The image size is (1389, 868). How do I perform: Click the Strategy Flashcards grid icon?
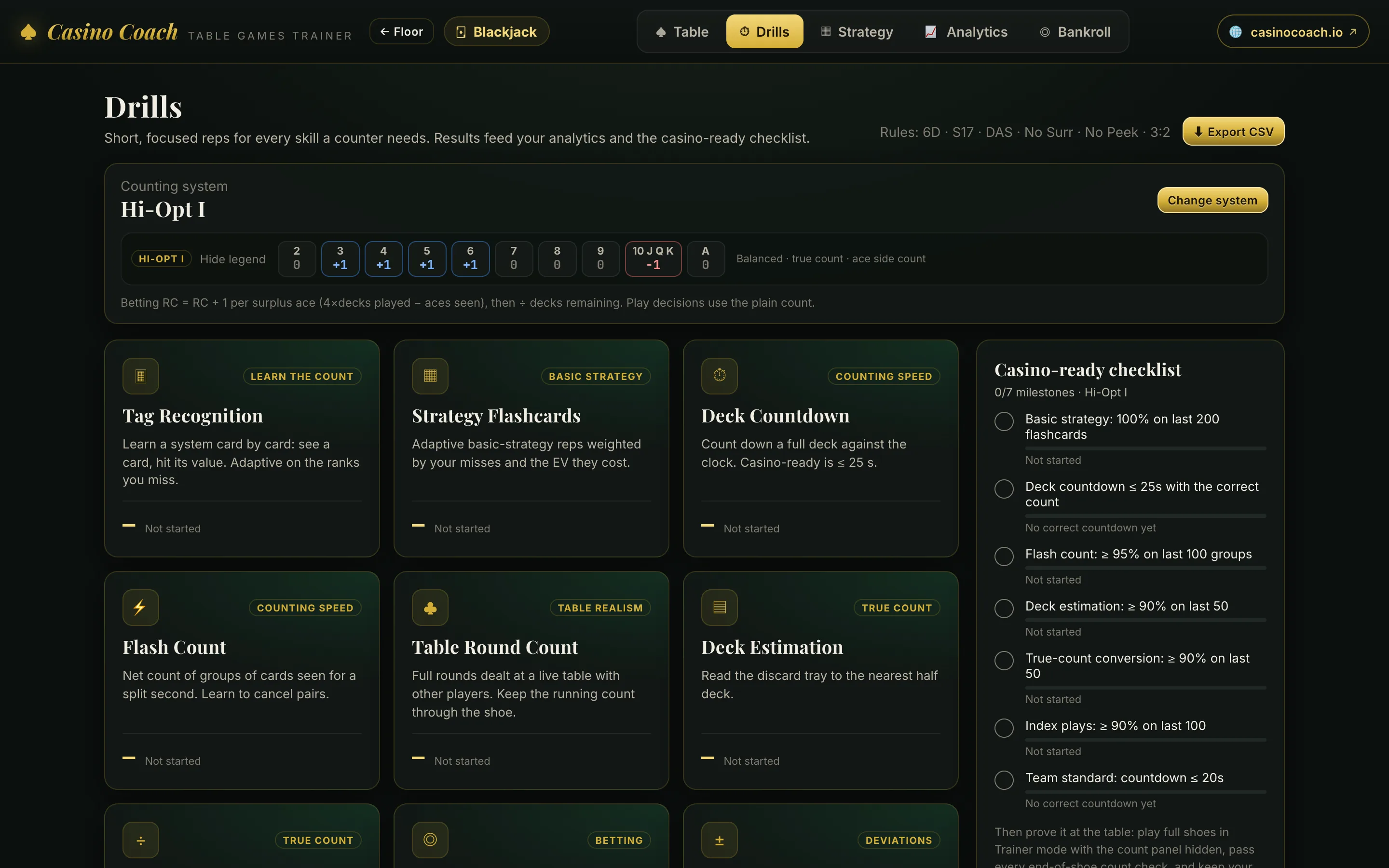coord(430,376)
